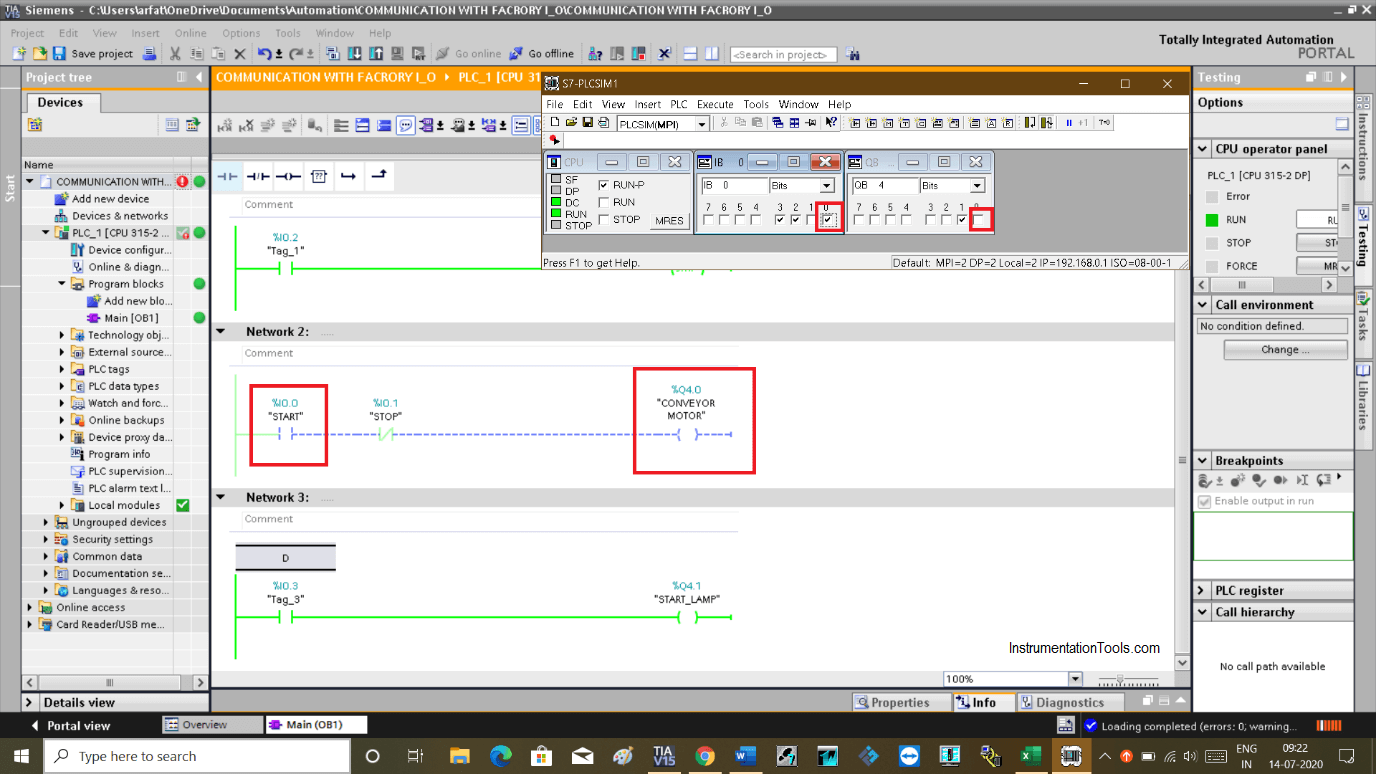The image size is (1376, 774).
Task: Click the MRES button in PLCSIM CPU
Action: tap(669, 220)
